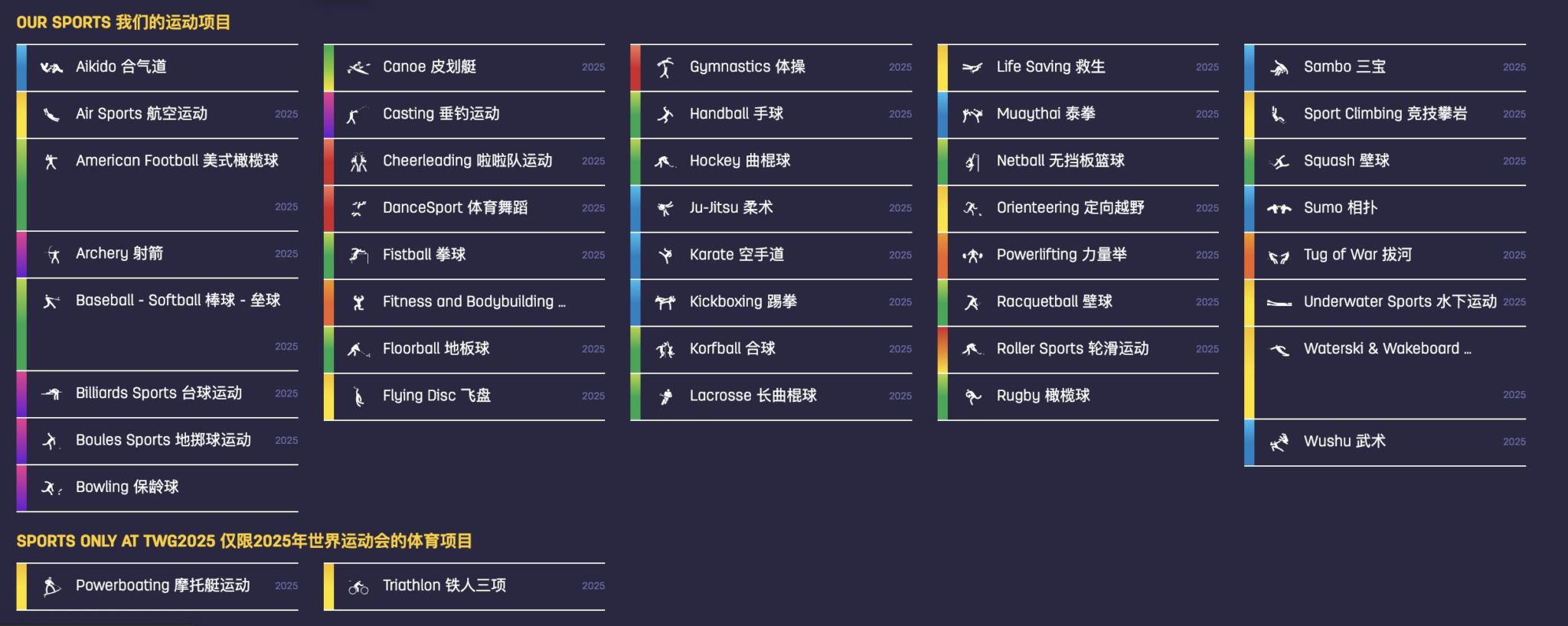This screenshot has height=626, width=1568.
Task: Click the 2025 tag beside Billiards Sports
Action: coord(286,393)
